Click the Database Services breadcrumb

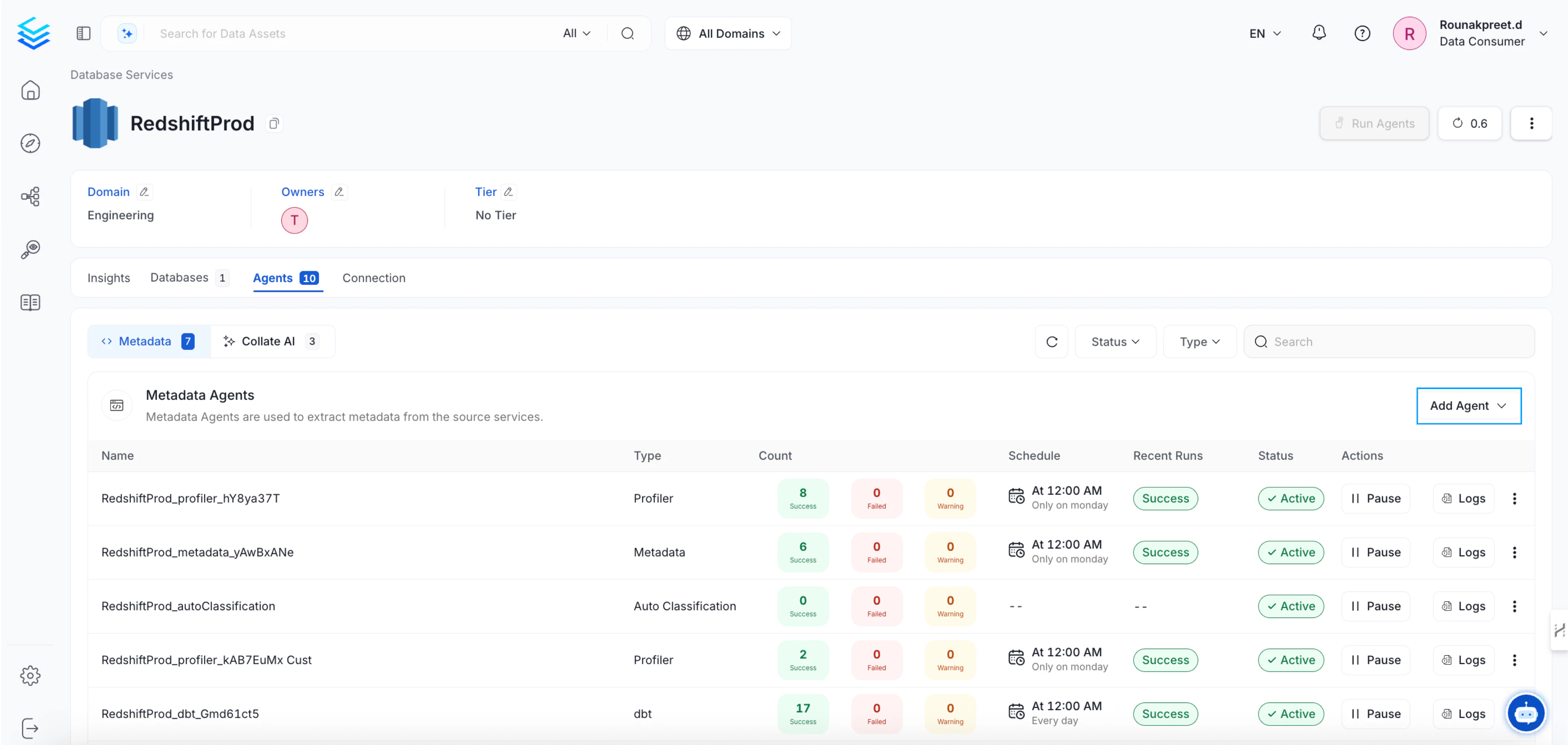click(121, 74)
